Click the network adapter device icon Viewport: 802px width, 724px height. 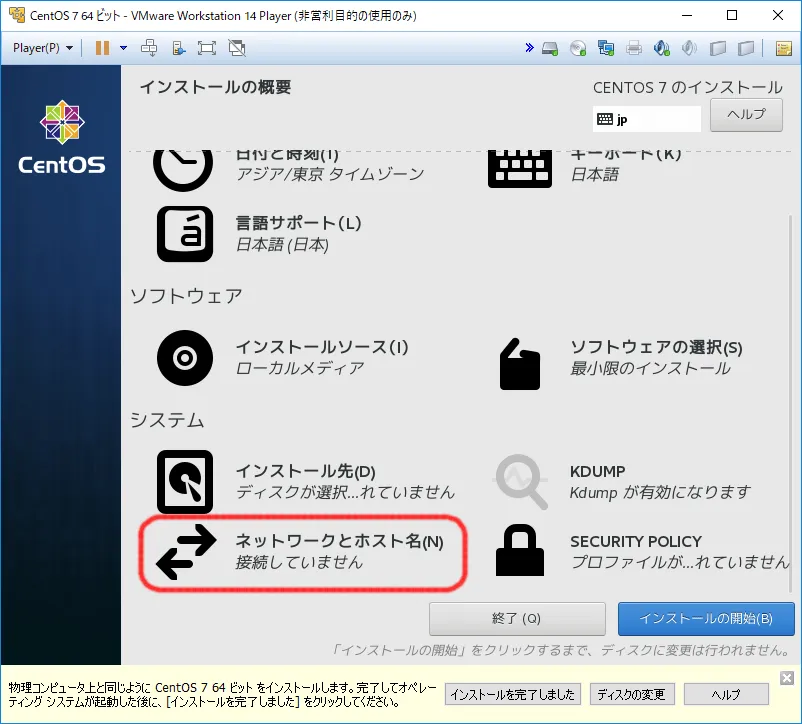[x=606, y=49]
